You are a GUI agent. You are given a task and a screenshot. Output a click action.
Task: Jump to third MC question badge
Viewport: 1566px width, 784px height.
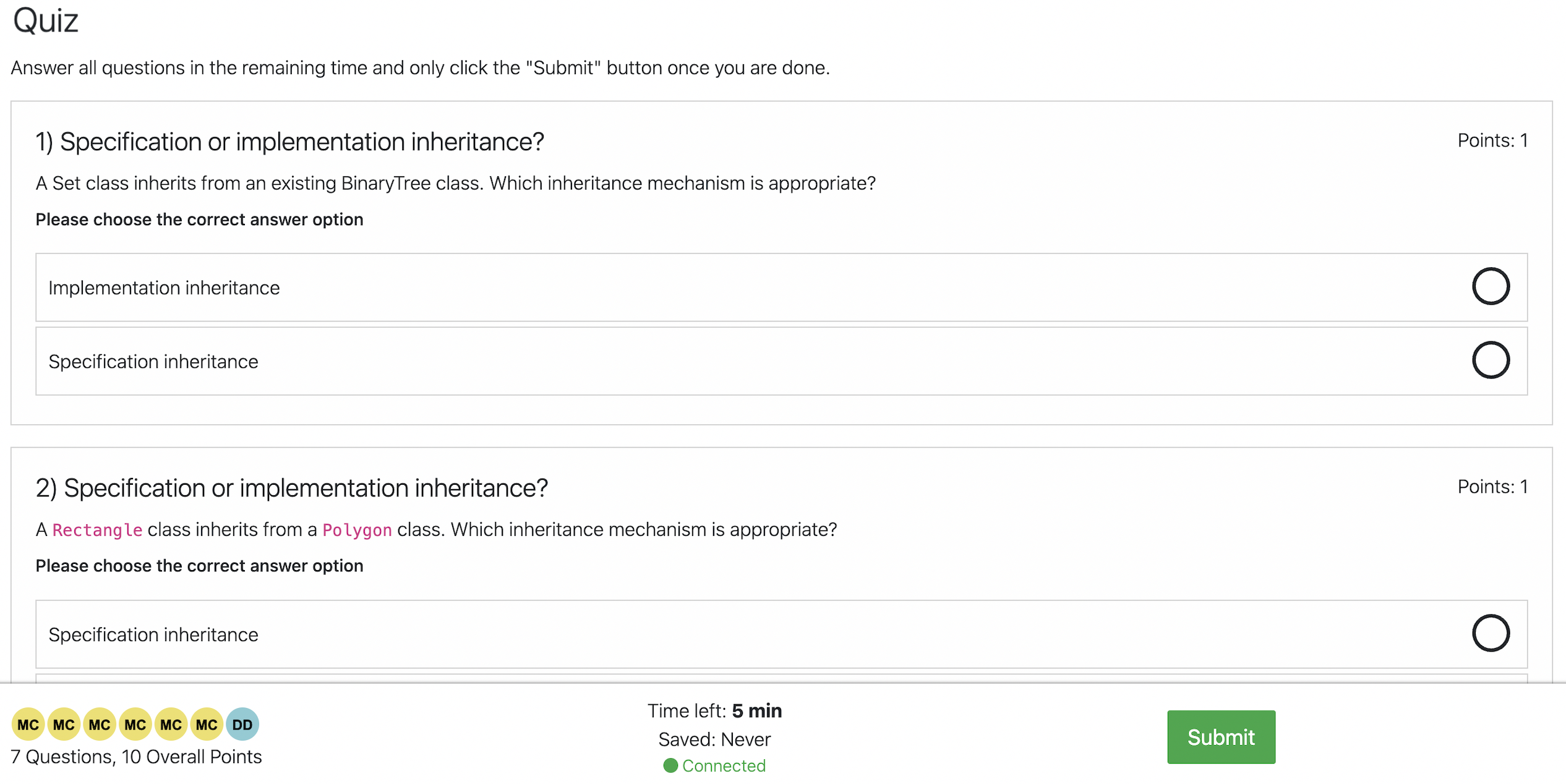point(100,724)
